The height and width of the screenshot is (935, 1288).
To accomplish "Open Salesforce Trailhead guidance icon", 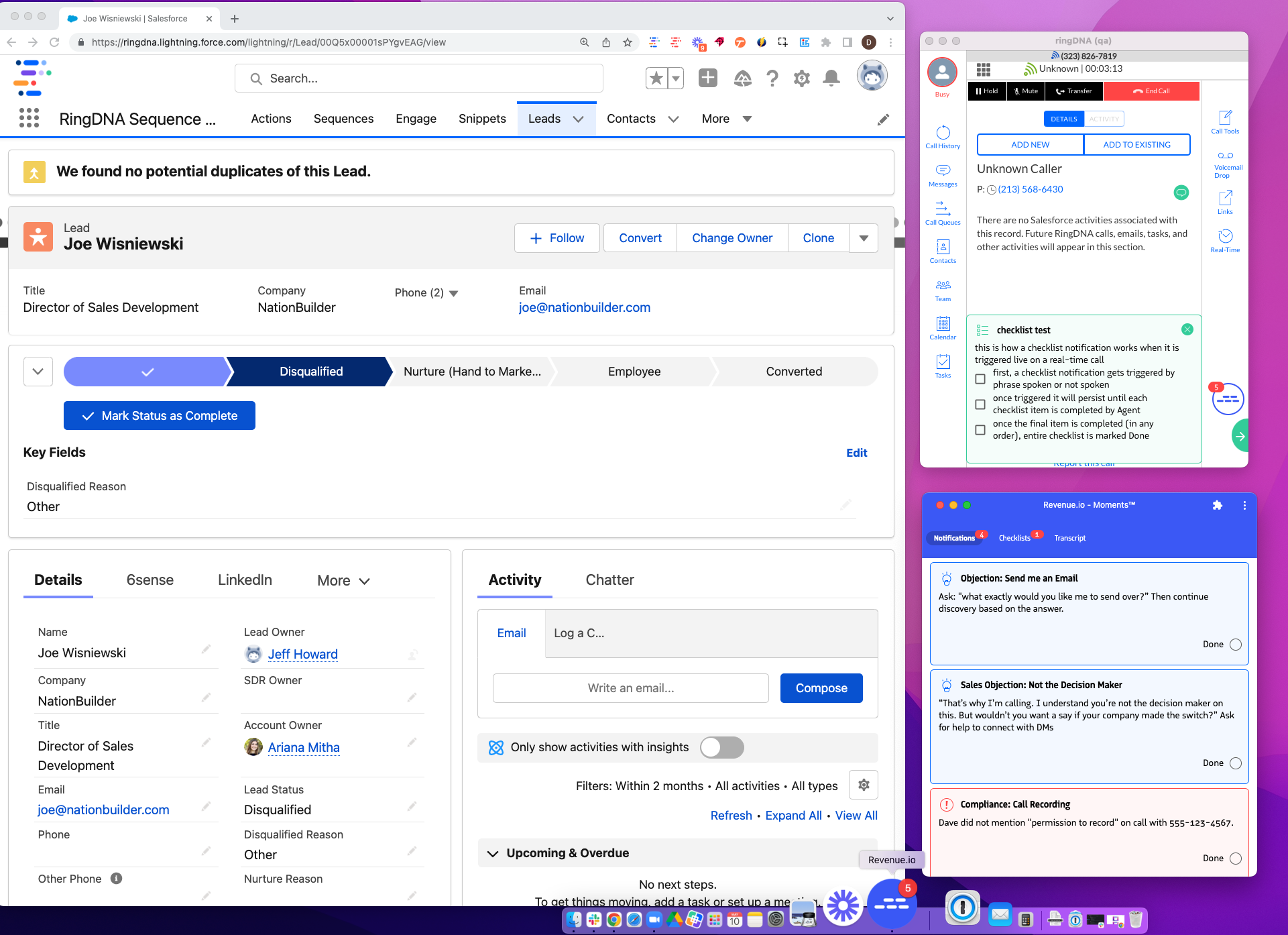I will click(x=742, y=78).
